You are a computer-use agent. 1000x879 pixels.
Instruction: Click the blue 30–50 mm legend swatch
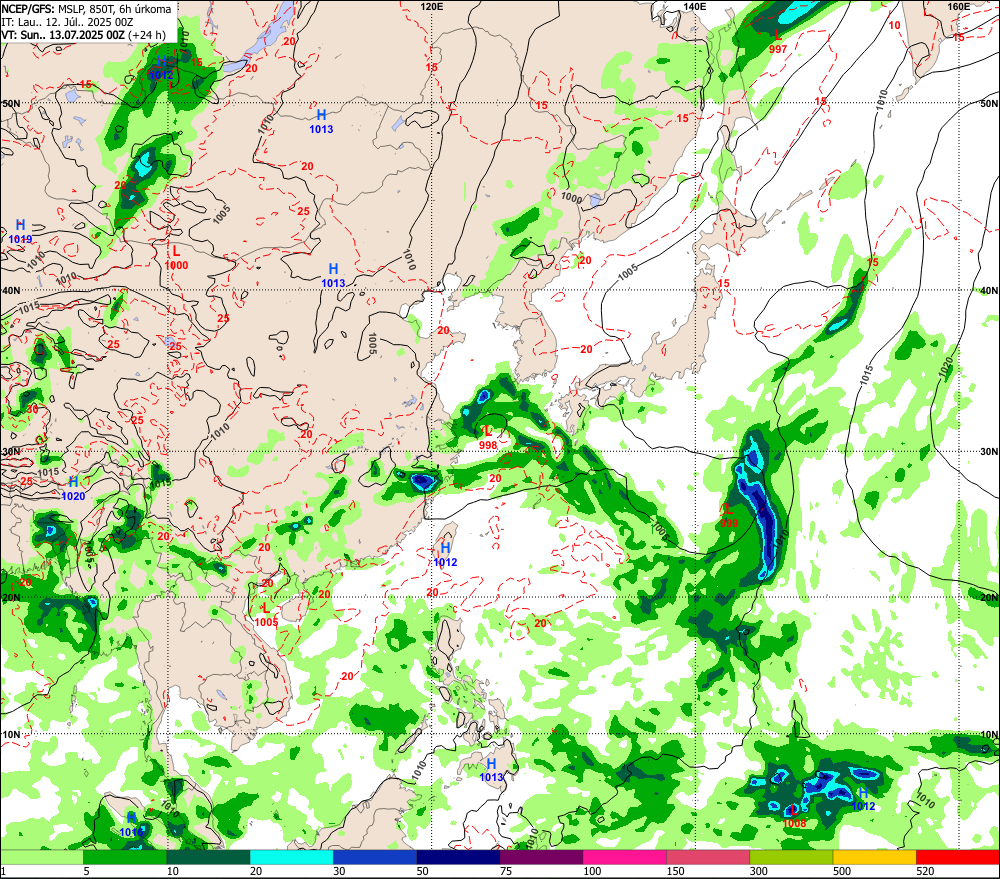click(x=375, y=857)
